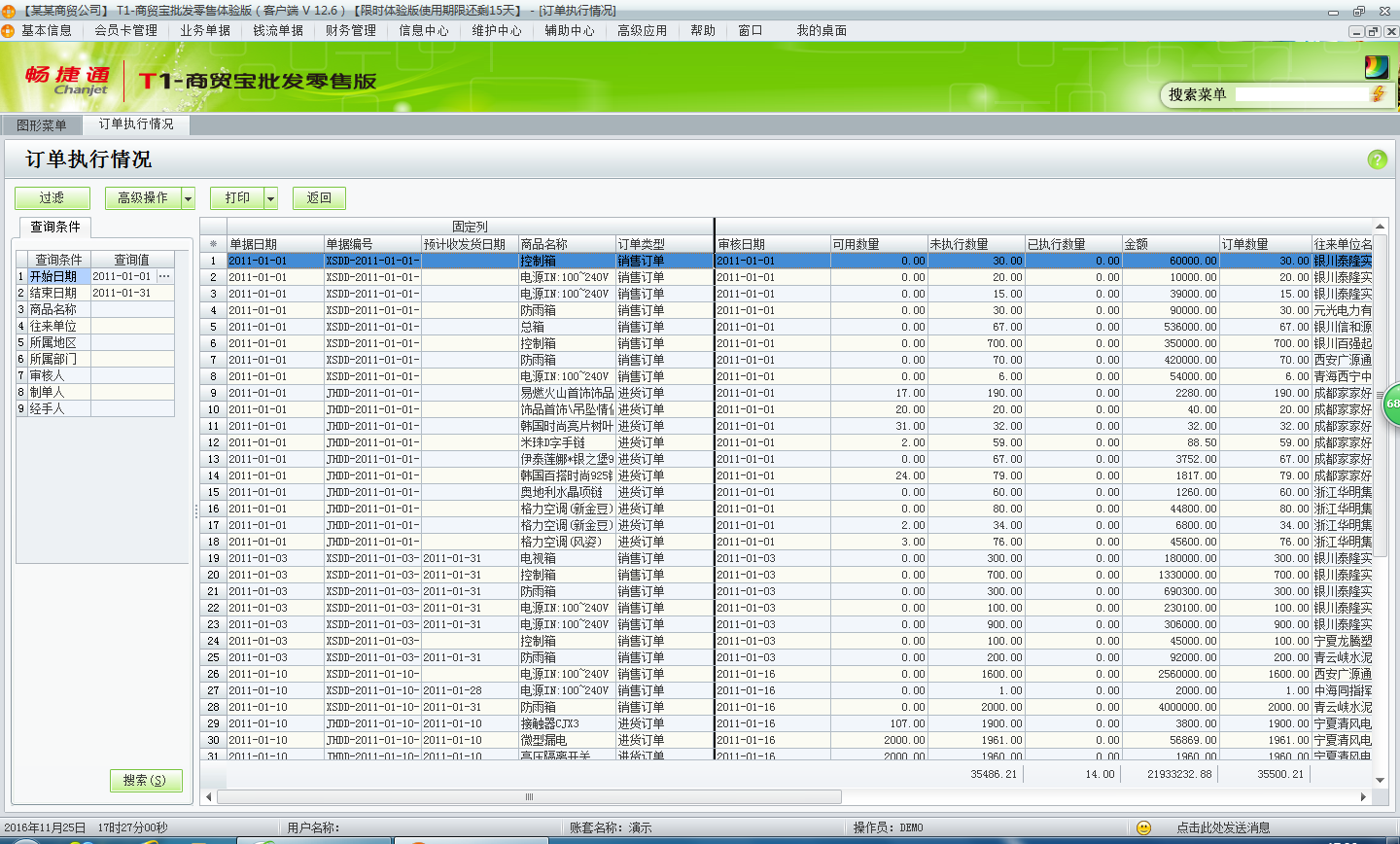Click the 金额 column header
The image size is (1400, 844).
point(1170,244)
